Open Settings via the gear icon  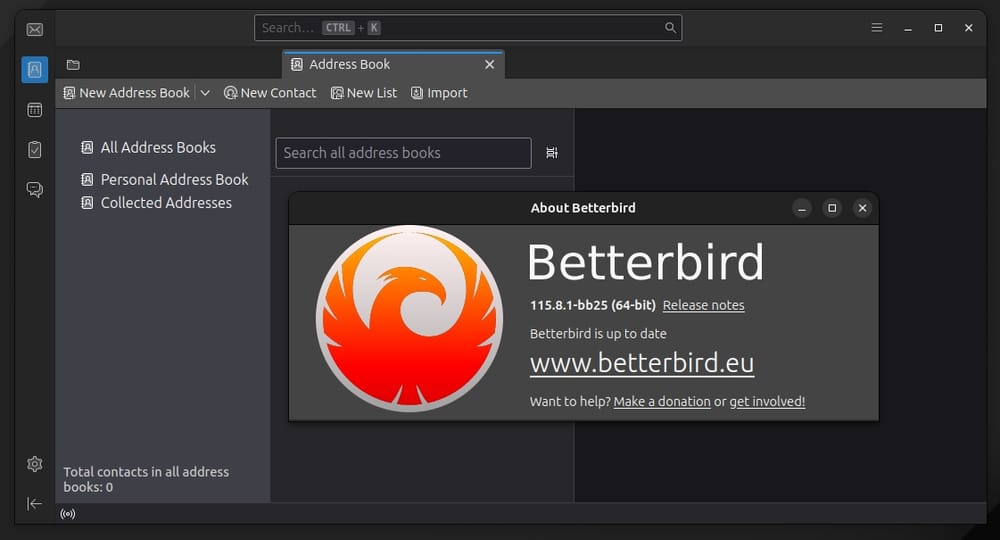click(34, 463)
